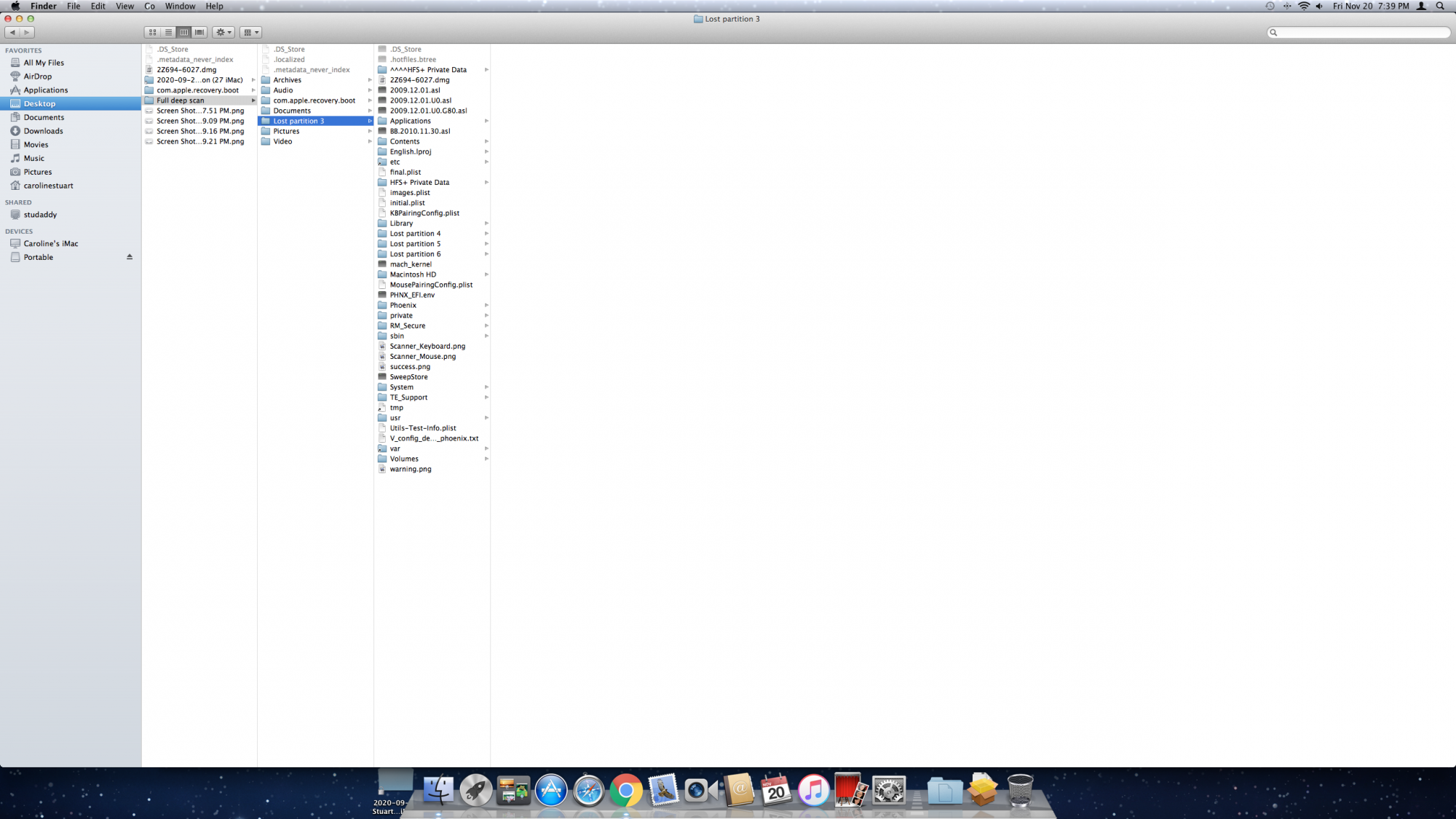Switch to icon view
Screen dimensions: 1456x819
pyautogui.click(x=152, y=32)
